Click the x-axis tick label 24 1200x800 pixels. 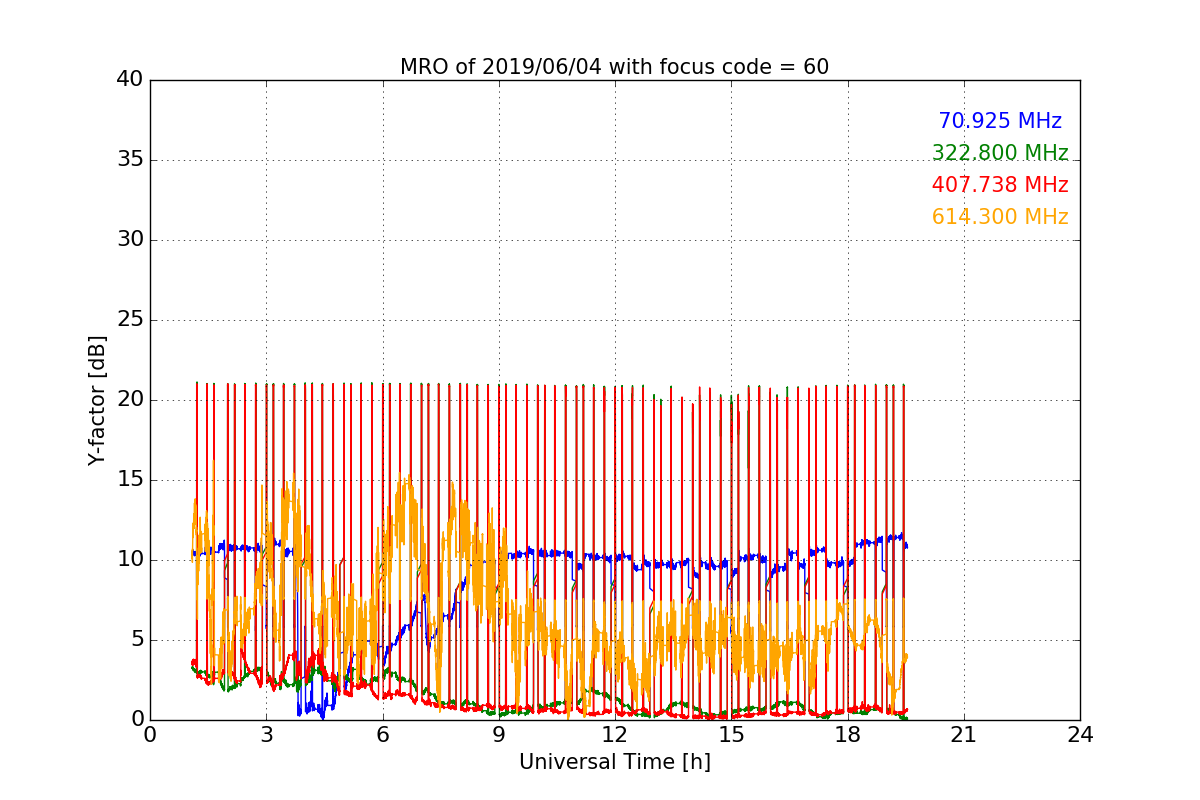coord(1080,735)
